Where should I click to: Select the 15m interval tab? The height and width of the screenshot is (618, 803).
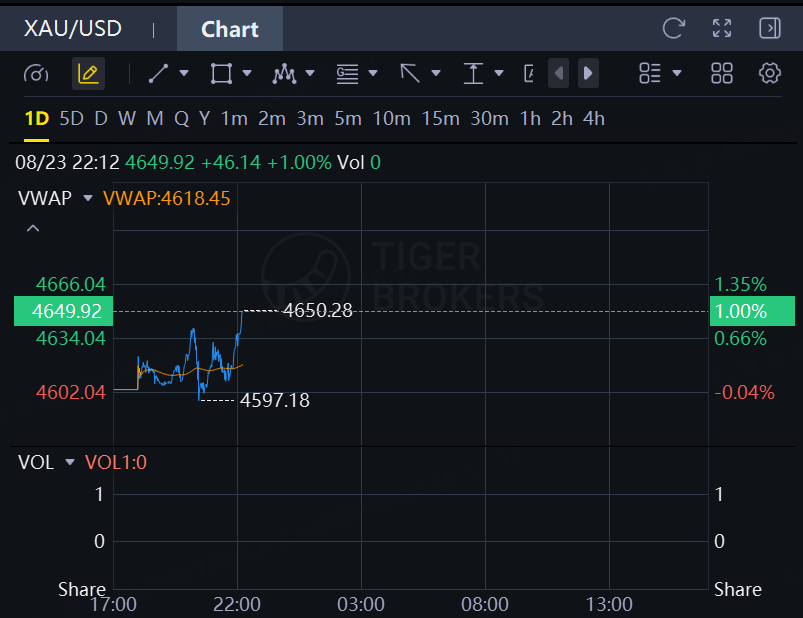440,119
